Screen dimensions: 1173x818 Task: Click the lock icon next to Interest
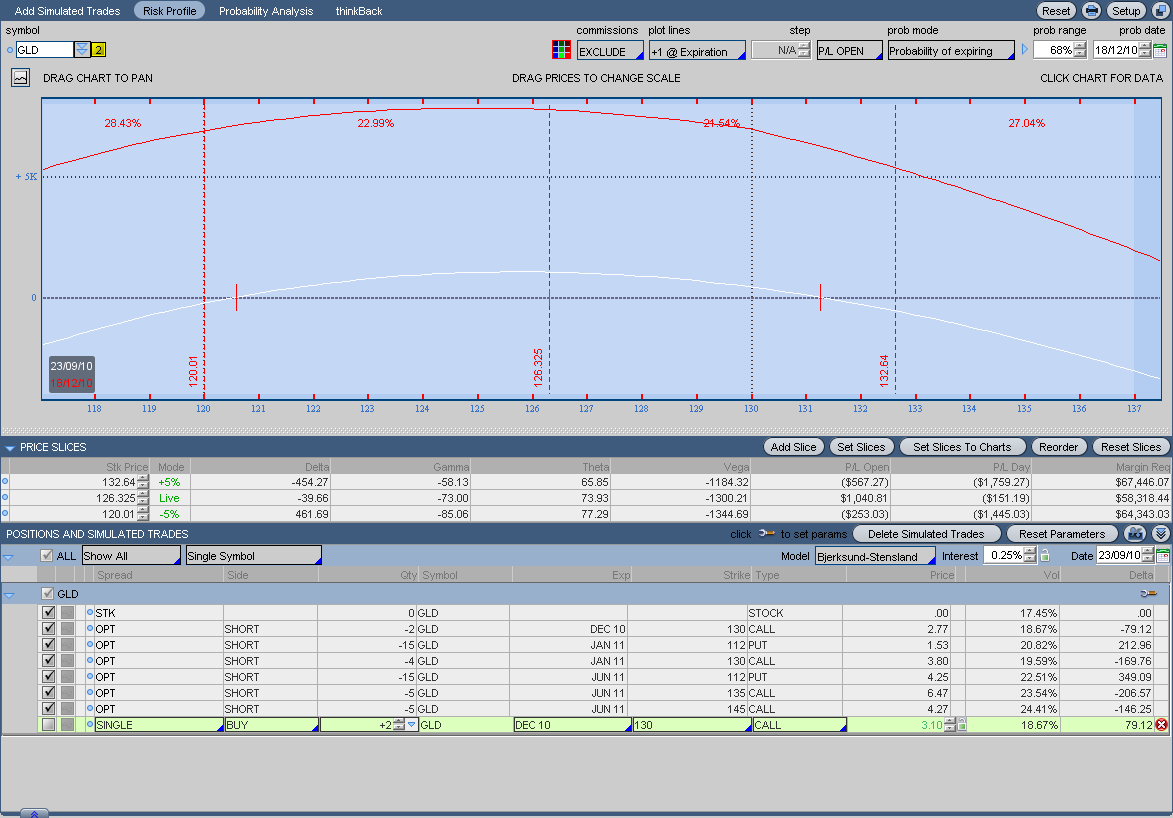(1045, 556)
